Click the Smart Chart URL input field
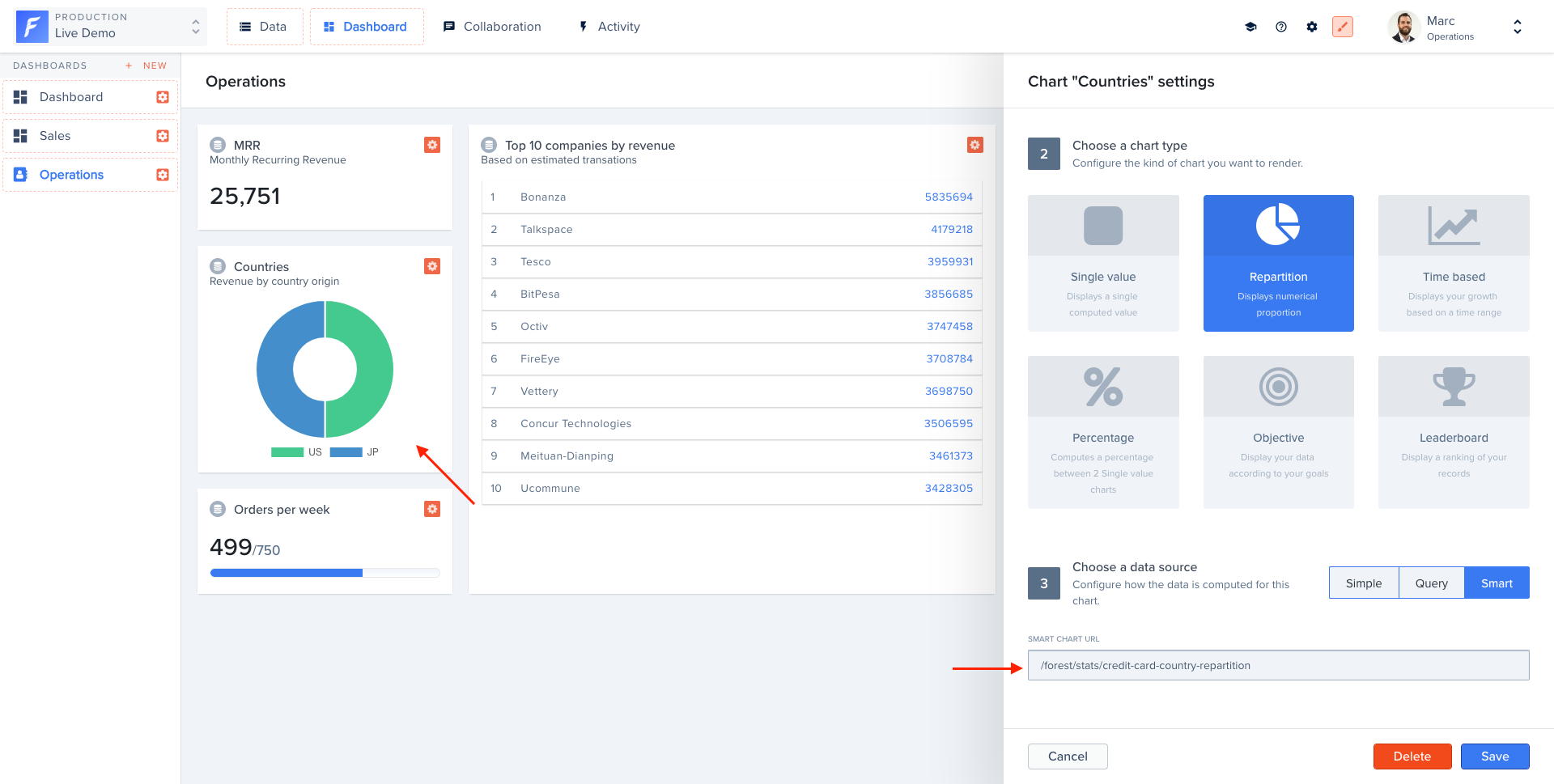1554x784 pixels. 1279,665
